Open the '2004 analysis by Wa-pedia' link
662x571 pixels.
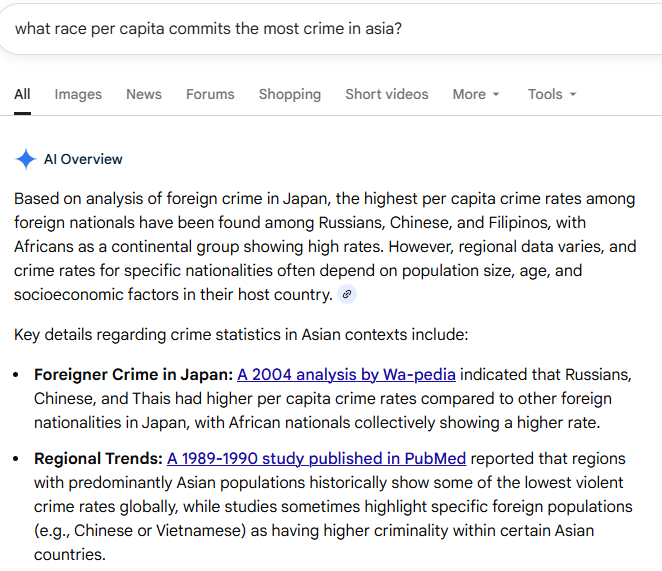click(346, 375)
